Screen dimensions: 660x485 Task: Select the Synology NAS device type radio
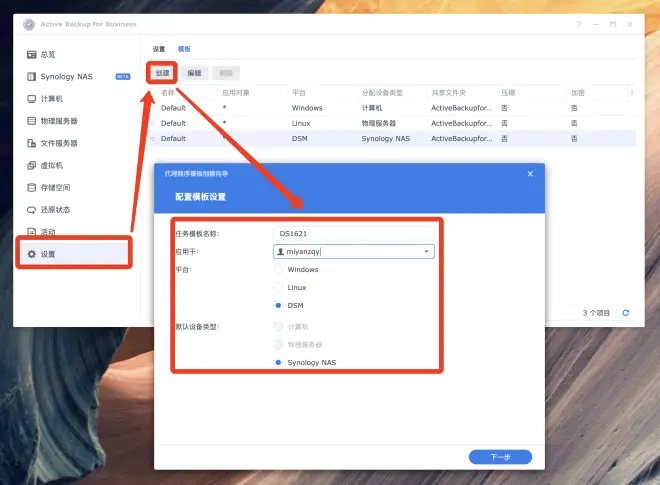(x=278, y=362)
